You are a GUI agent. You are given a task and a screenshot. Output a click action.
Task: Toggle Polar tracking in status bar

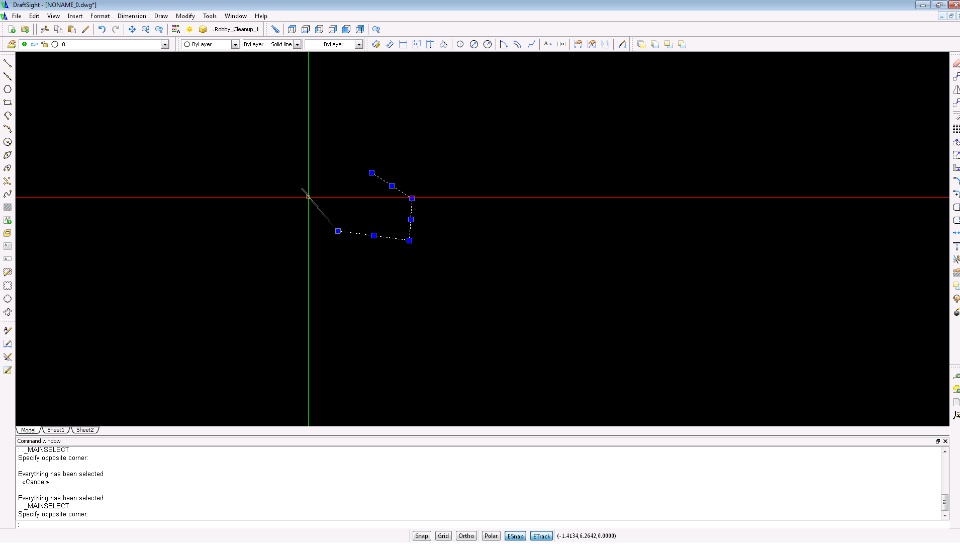coord(491,536)
